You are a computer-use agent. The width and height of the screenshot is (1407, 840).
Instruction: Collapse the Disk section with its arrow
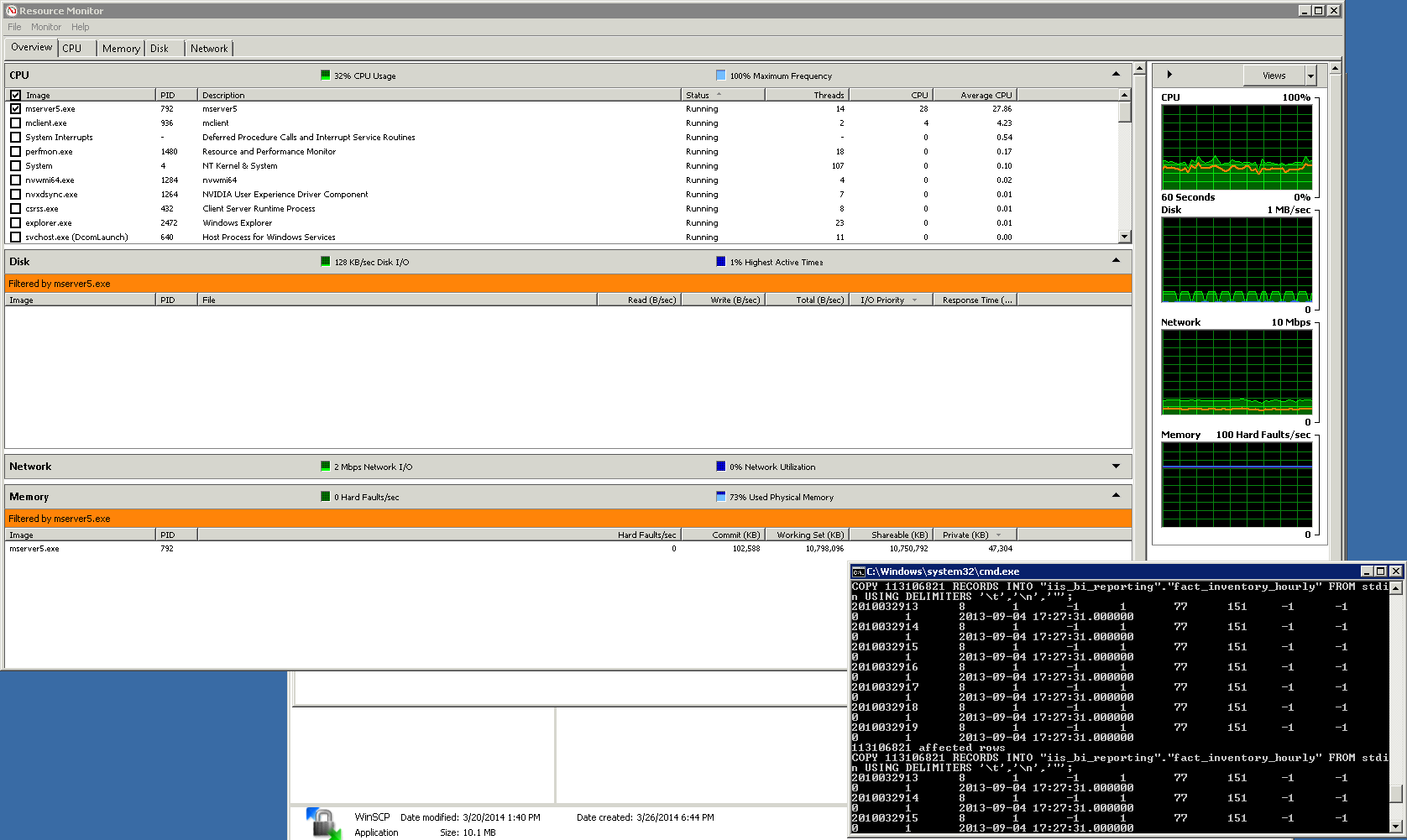click(x=1116, y=260)
